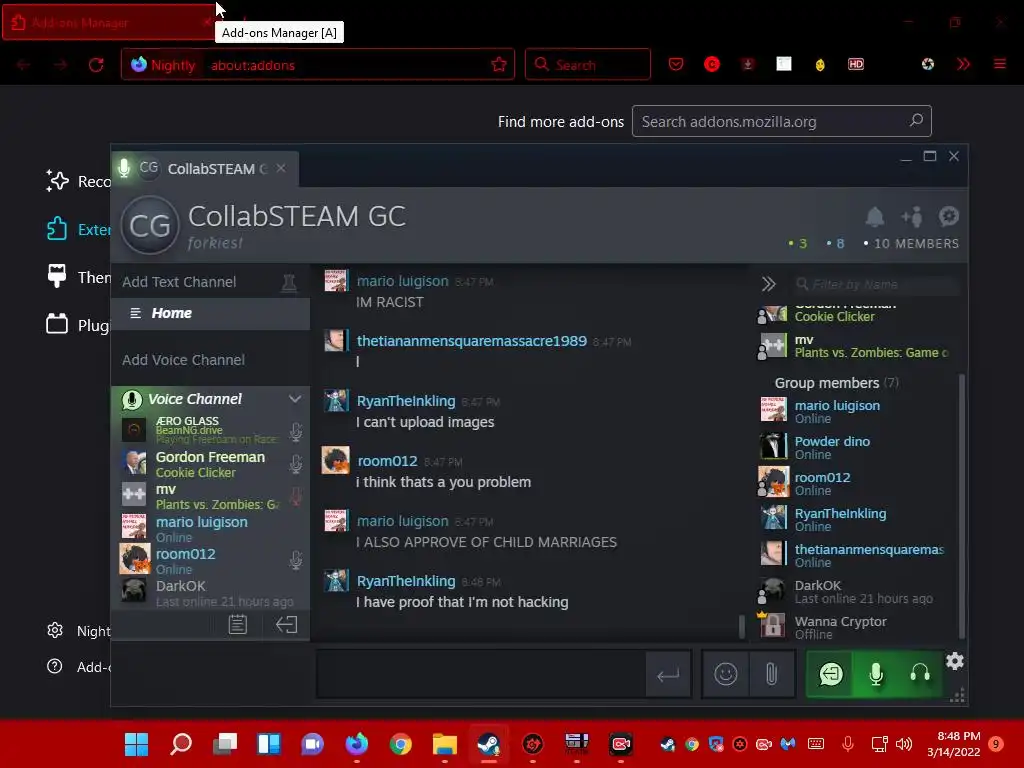Click the chat message input box
Viewport: 1024px width, 768px height.
click(x=482, y=674)
